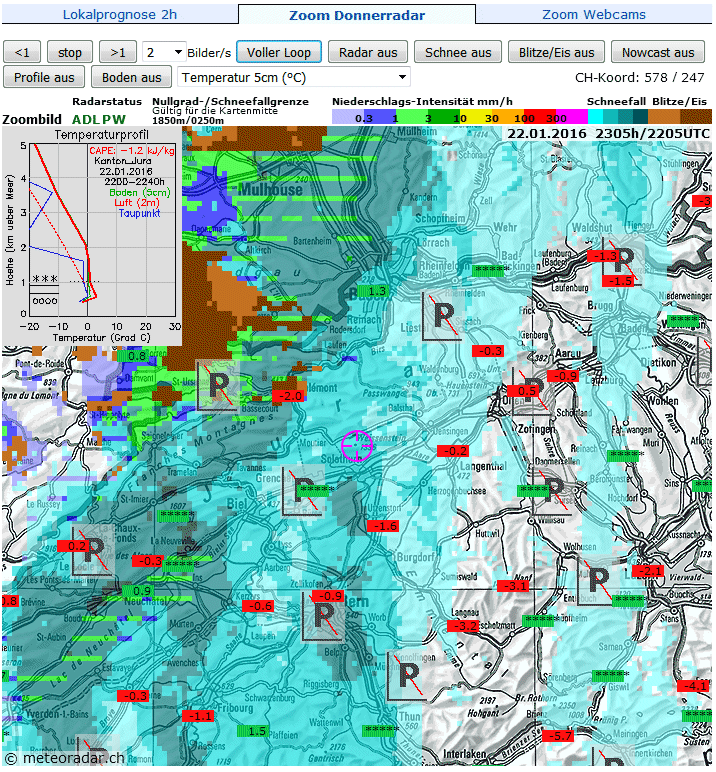Viewport: 716px width, 772px height.
Task: Click profile P icon near La Chaux-de-Fonds
Action: 95,549
